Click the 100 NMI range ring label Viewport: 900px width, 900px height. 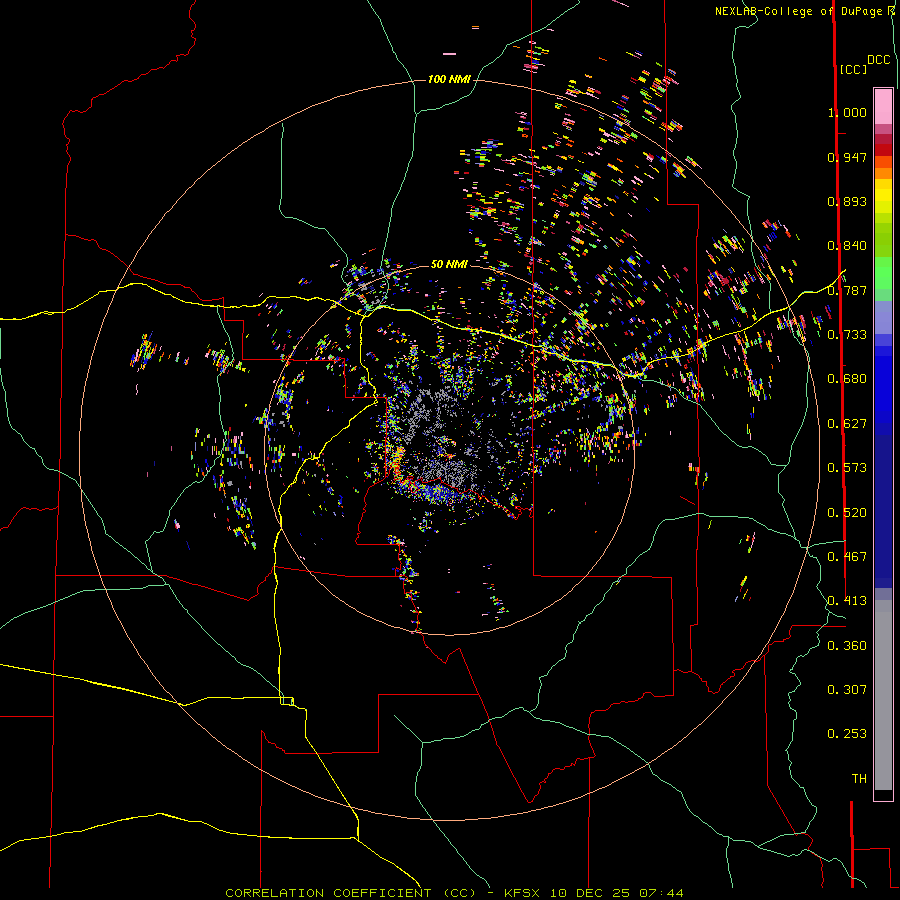pos(449,79)
